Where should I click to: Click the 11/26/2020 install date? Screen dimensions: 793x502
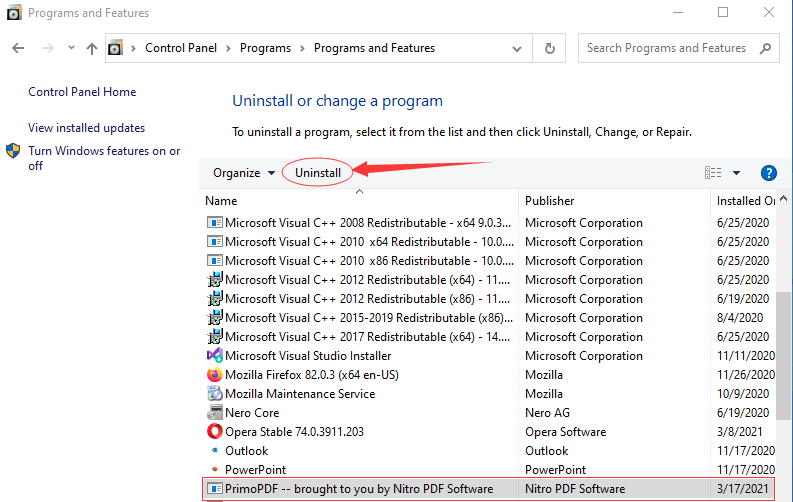[x=746, y=375]
